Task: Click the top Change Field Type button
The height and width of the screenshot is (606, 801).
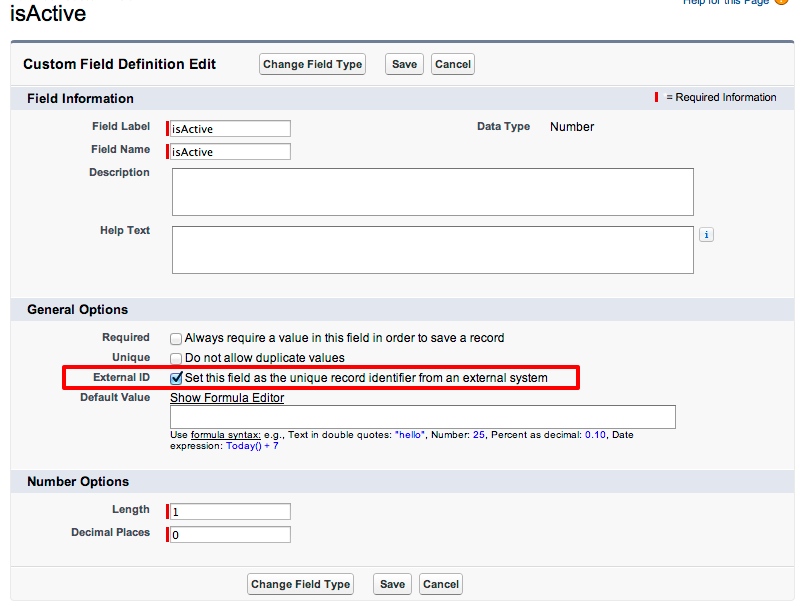Action: click(x=312, y=64)
